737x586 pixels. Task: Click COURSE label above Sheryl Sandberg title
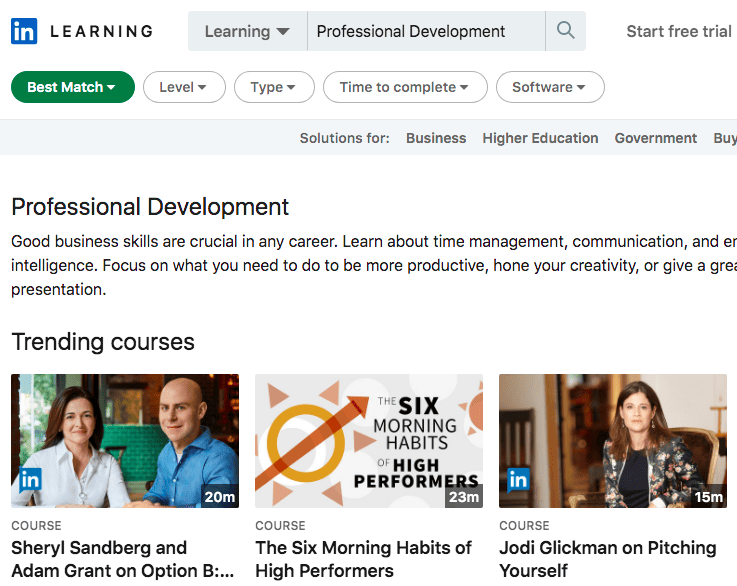pyautogui.click(x=36, y=525)
